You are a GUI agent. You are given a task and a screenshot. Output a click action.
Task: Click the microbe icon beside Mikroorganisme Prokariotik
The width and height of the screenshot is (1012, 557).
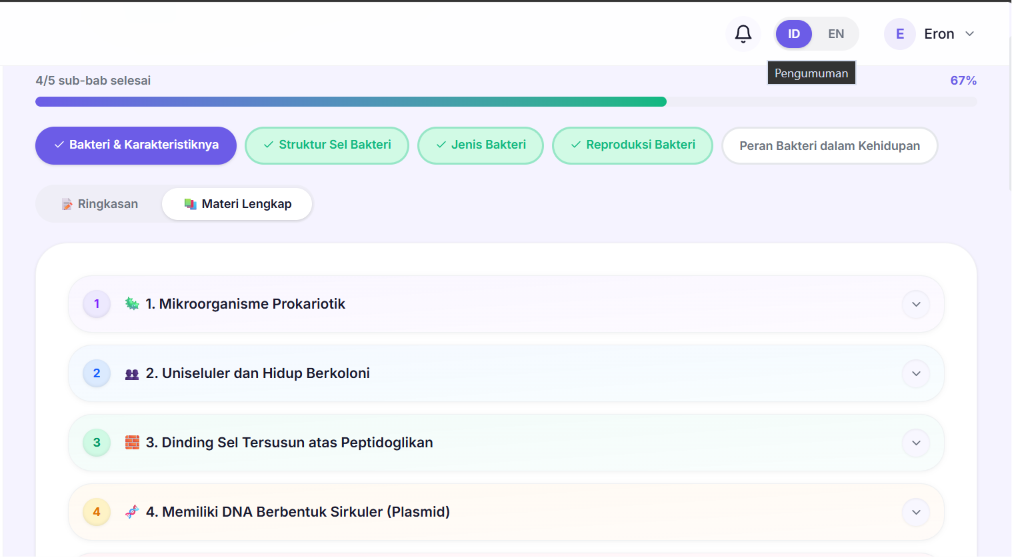click(132, 303)
